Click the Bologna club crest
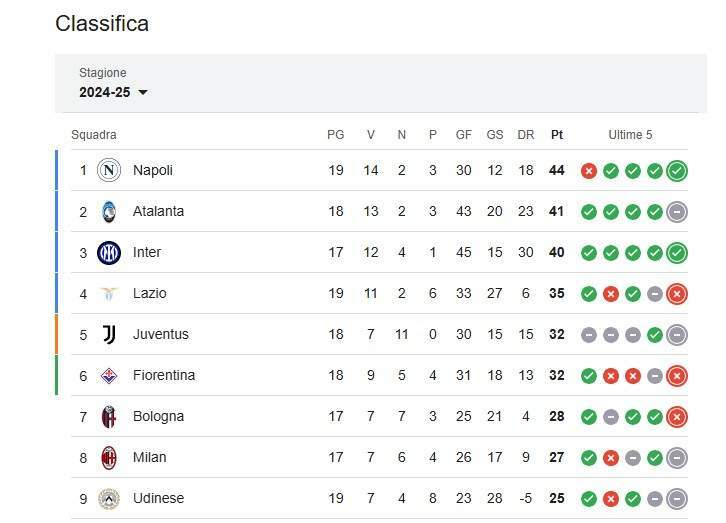The width and height of the screenshot is (726, 523). click(109, 417)
